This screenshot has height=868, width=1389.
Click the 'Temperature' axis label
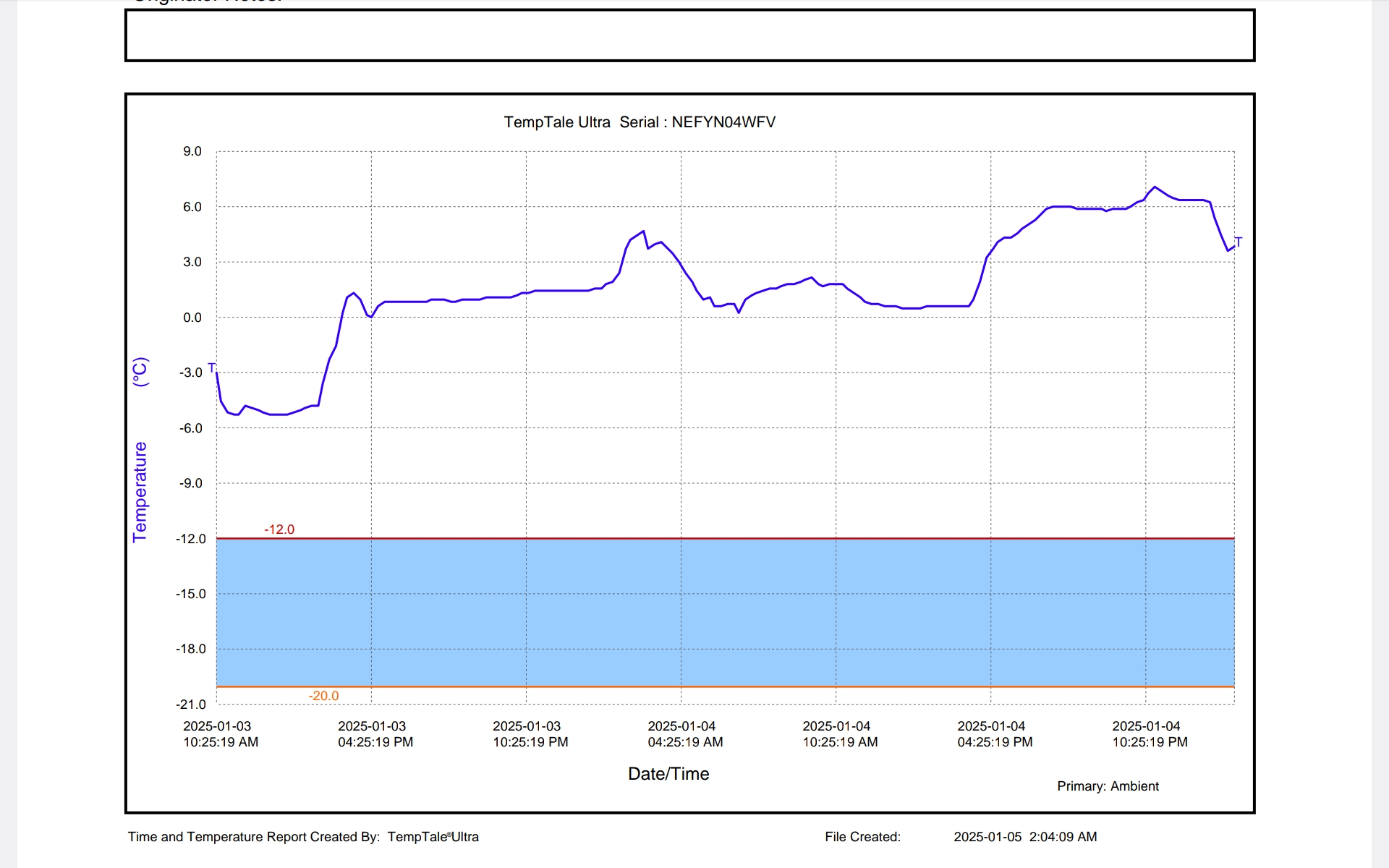click(x=140, y=492)
